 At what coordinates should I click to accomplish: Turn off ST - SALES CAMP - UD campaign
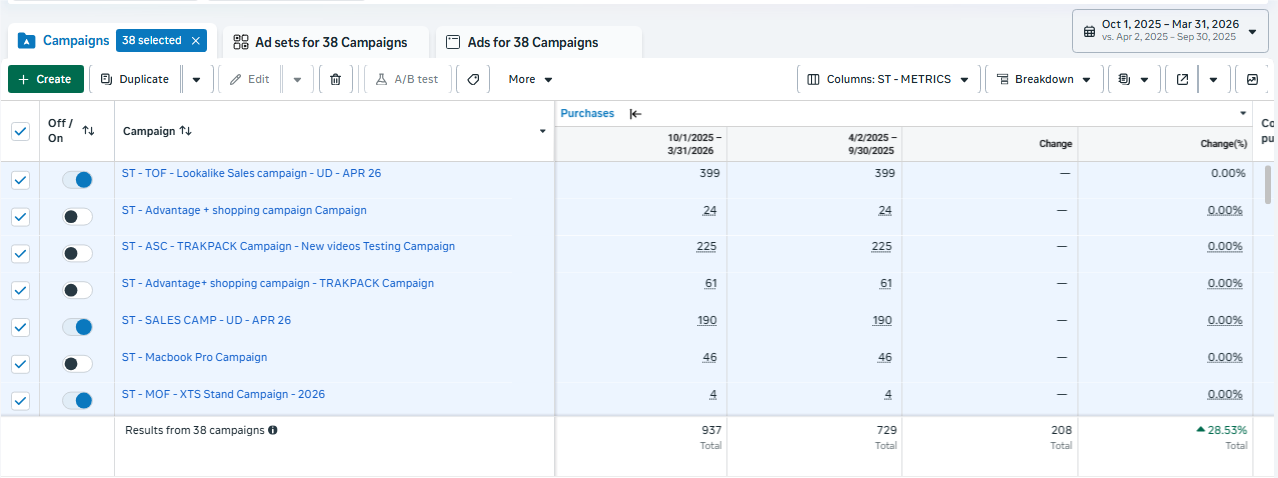(x=77, y=327)
